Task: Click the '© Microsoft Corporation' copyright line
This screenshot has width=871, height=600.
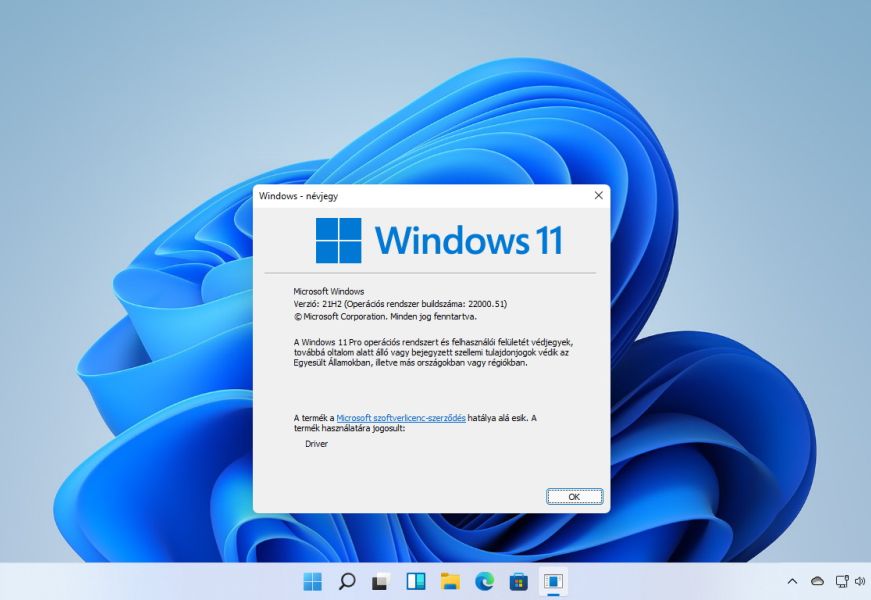Action: [385, 317]
